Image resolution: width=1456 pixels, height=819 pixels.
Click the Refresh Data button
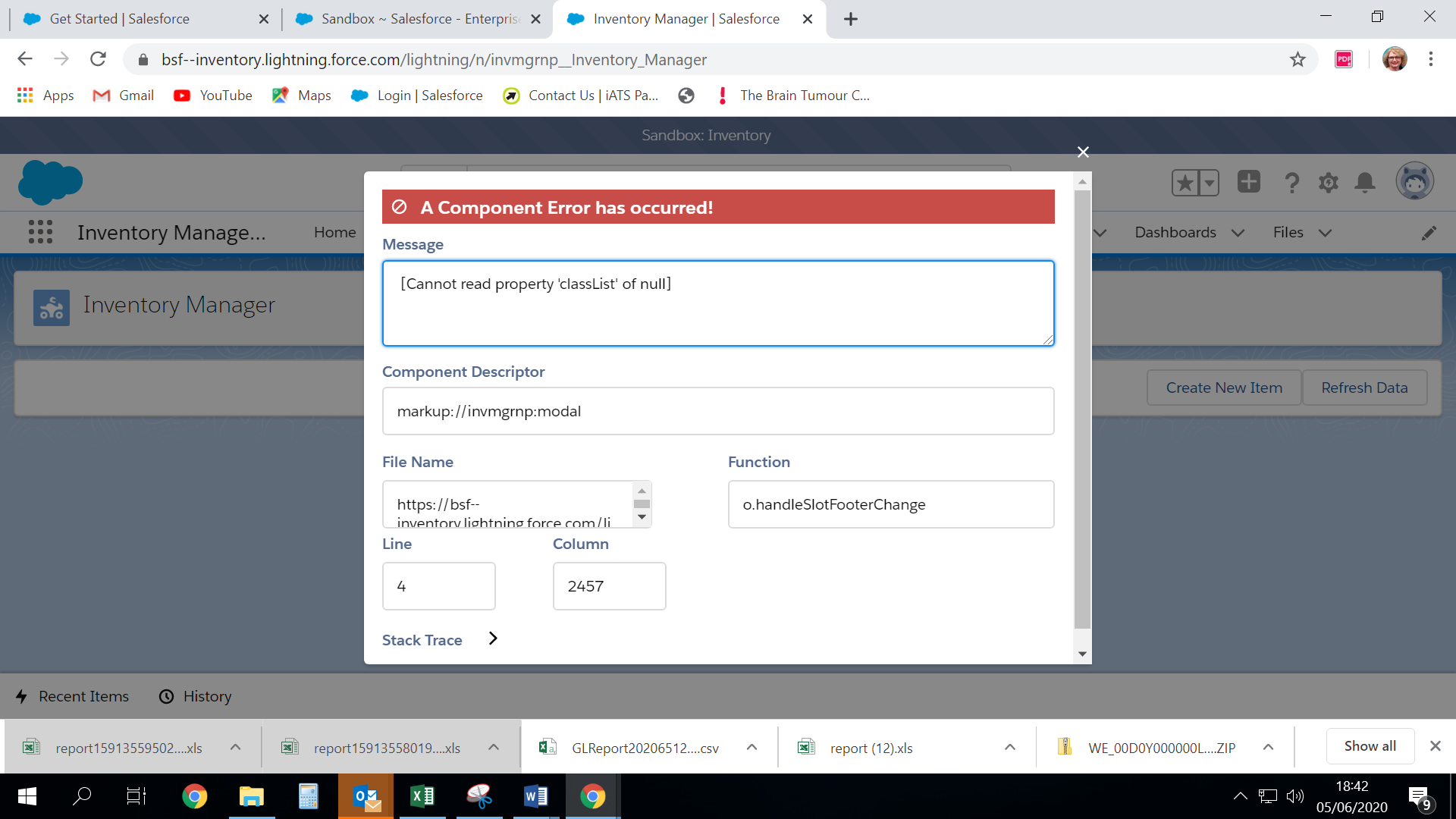point(1364,387)
